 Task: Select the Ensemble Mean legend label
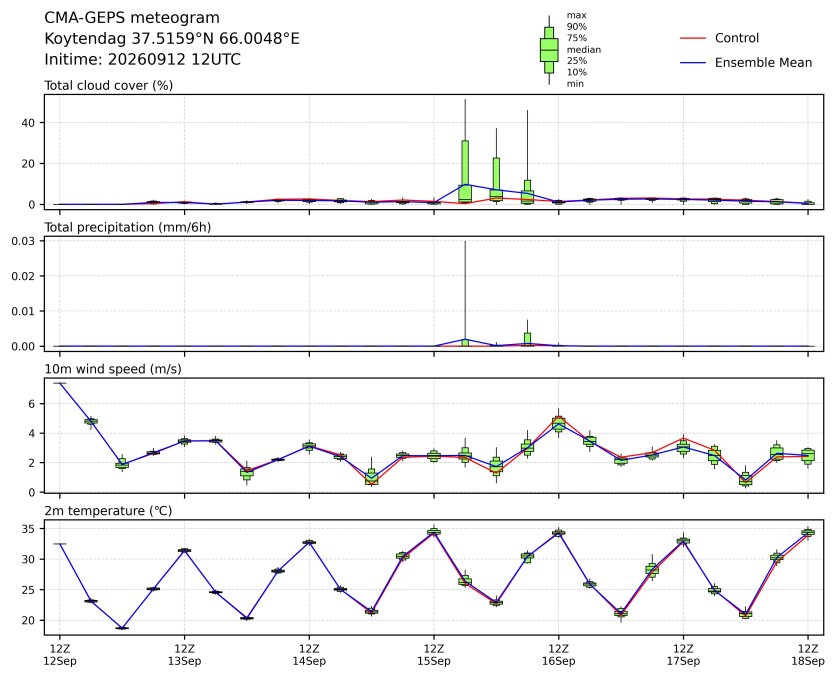(x=763, y=63)
